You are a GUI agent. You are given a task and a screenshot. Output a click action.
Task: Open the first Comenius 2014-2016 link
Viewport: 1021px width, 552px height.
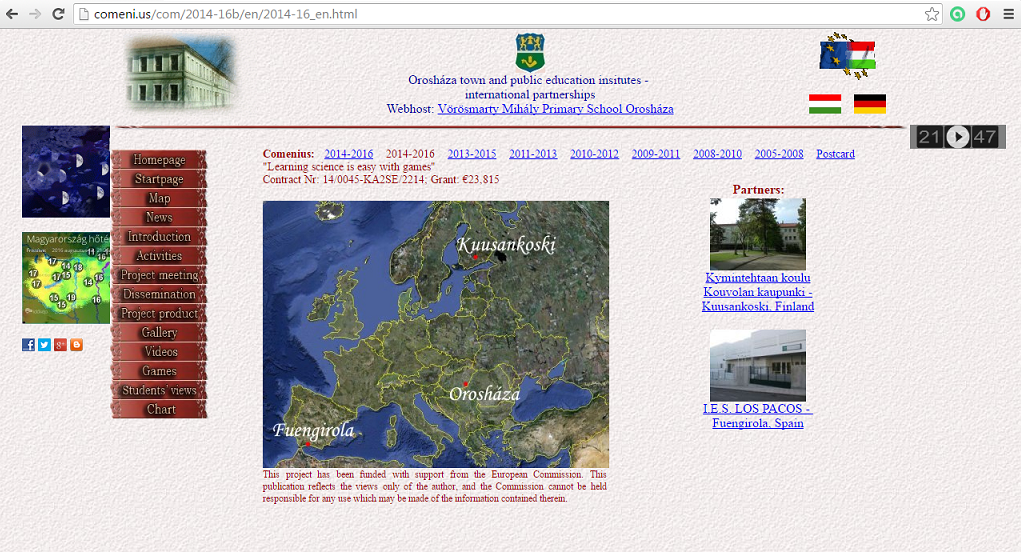click(x=348, y=154)
